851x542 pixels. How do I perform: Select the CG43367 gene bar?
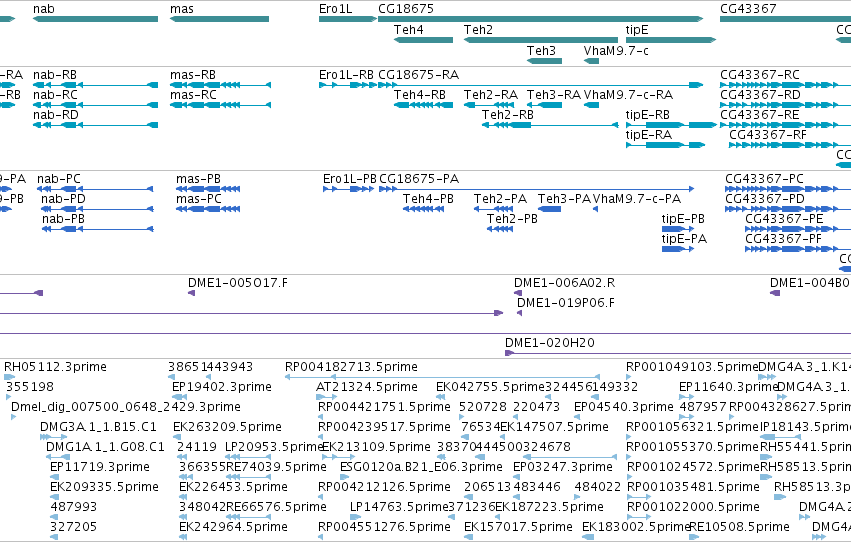tap(785, 19)
